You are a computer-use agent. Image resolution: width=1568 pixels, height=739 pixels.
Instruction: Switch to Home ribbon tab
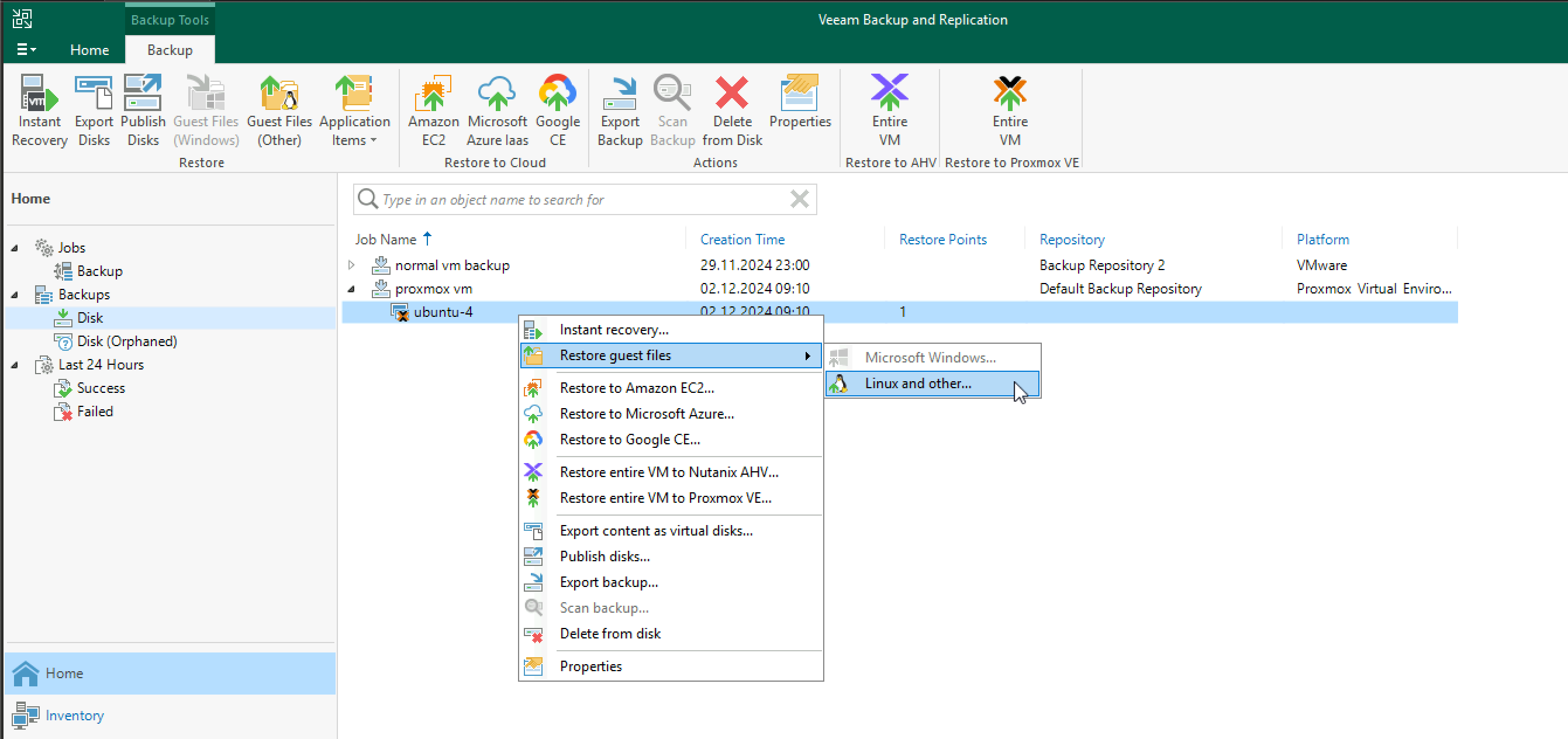pyautogui.click(x=89, y=50)
